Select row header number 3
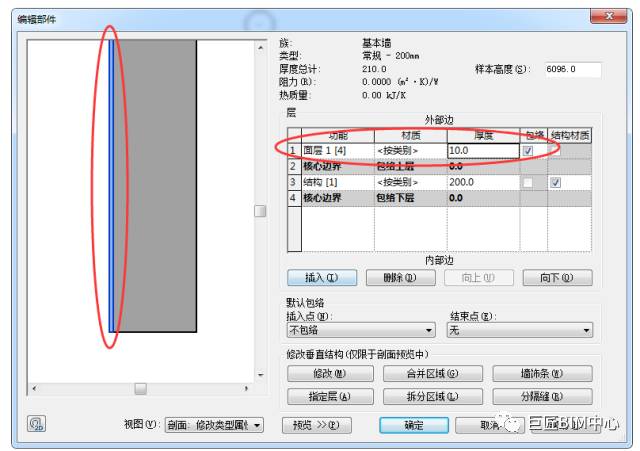The image size is (640, 451). coord(294,182)
